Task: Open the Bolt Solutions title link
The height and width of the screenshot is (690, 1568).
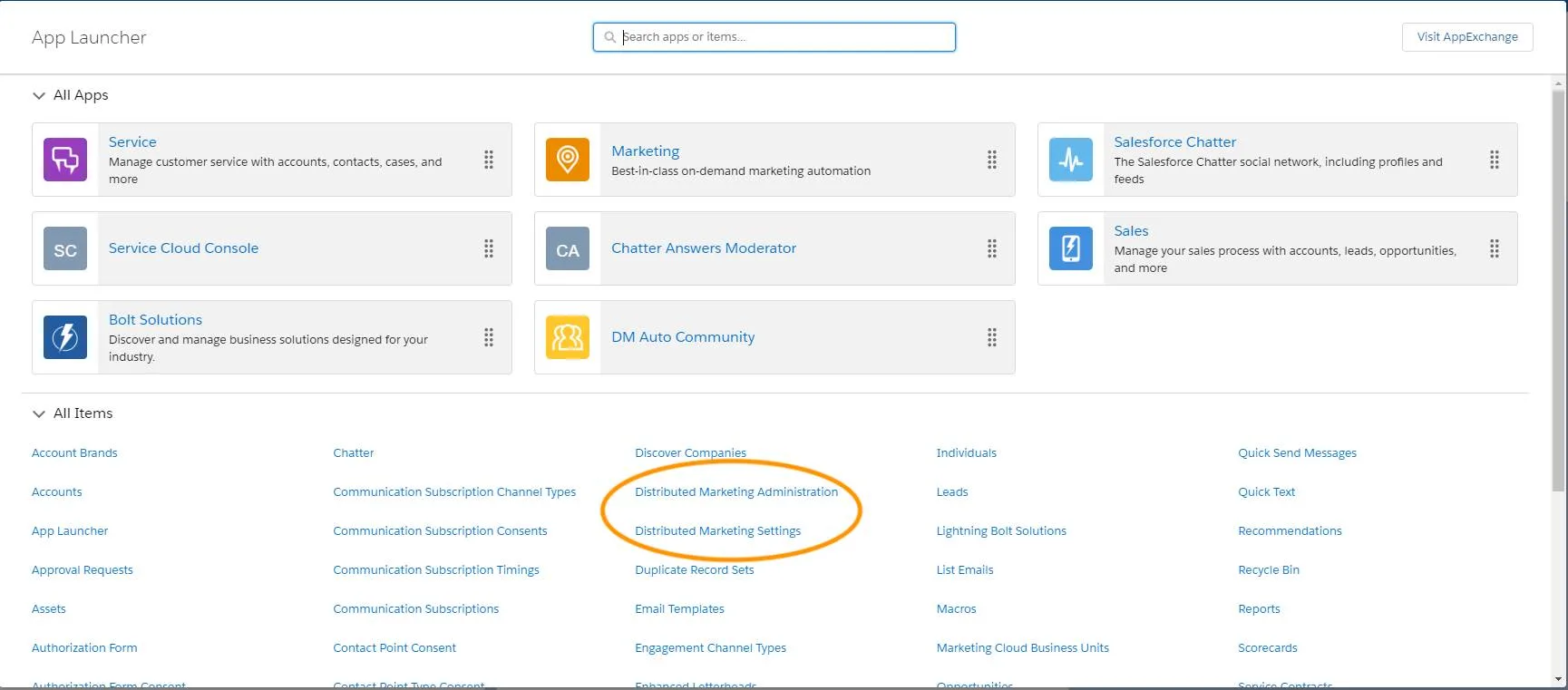Action: [155, 319]
